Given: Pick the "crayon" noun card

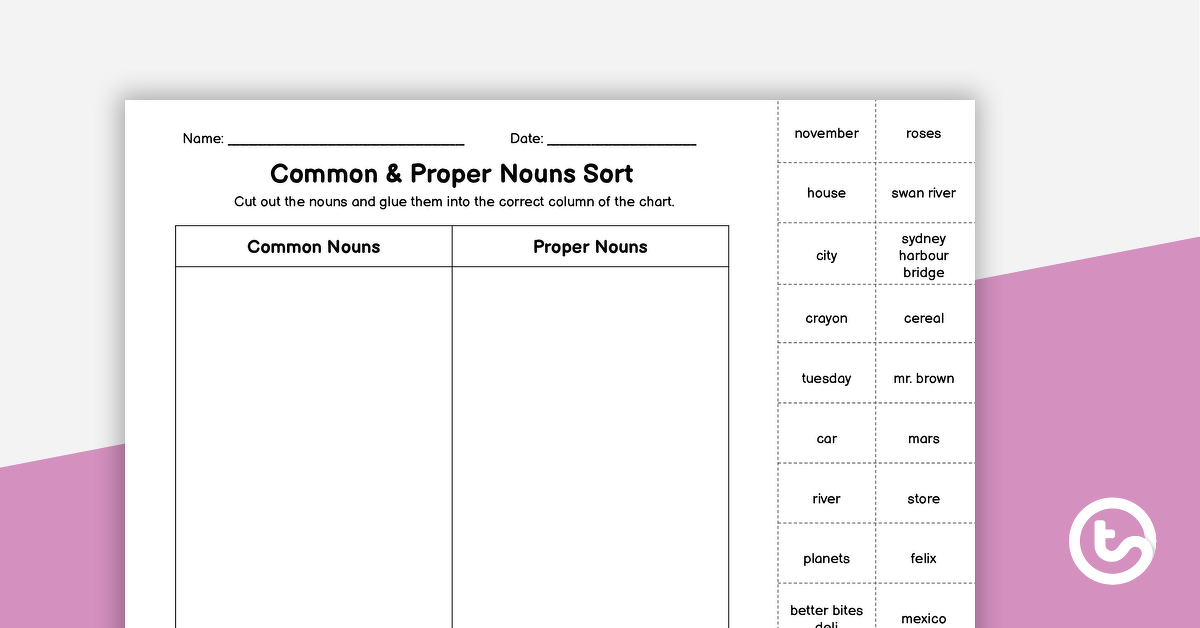Looking at the screenshot, I should click(x=826, y=316).
